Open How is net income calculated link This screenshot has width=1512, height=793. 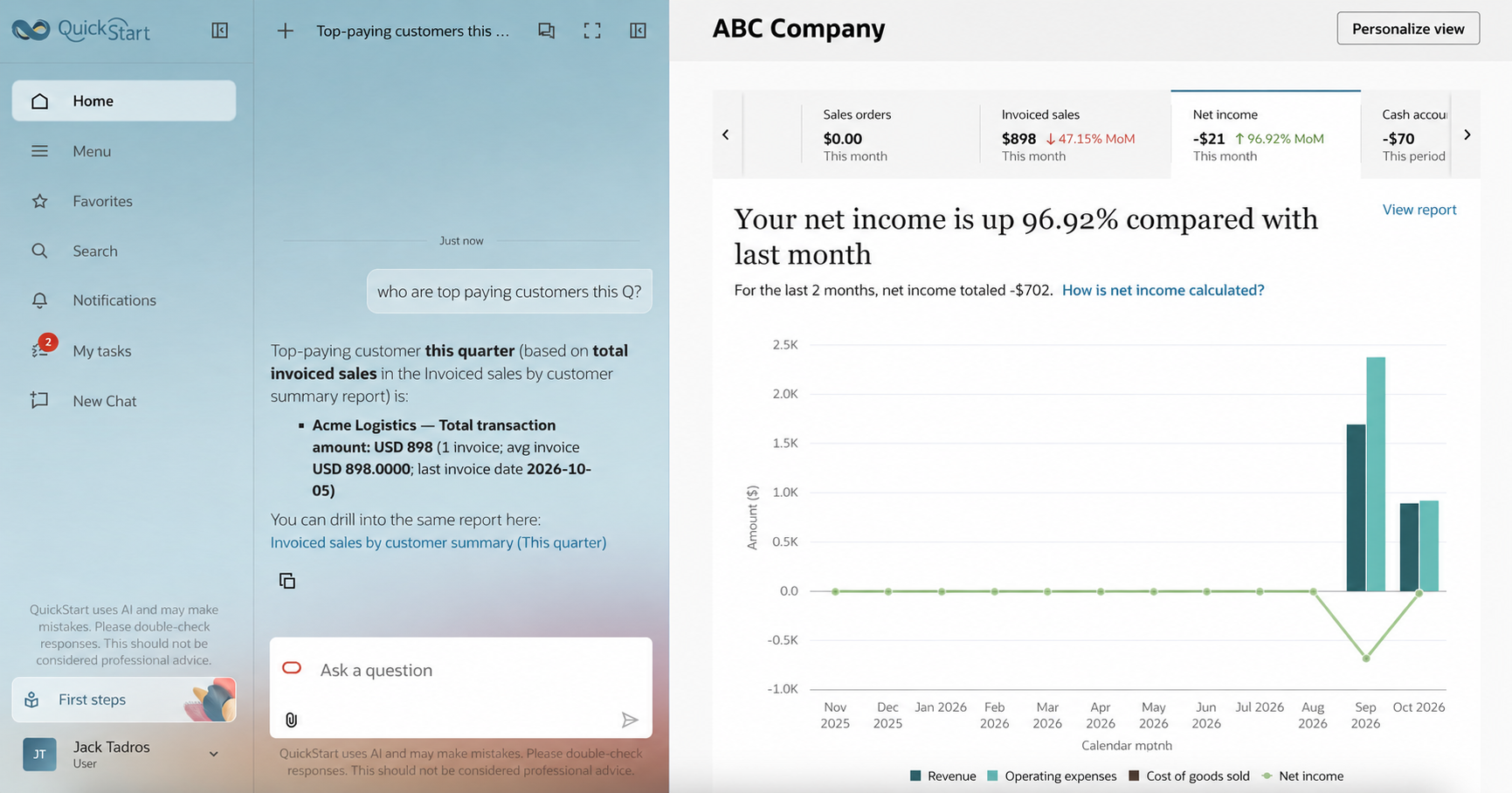click(x=1163, y=290)
